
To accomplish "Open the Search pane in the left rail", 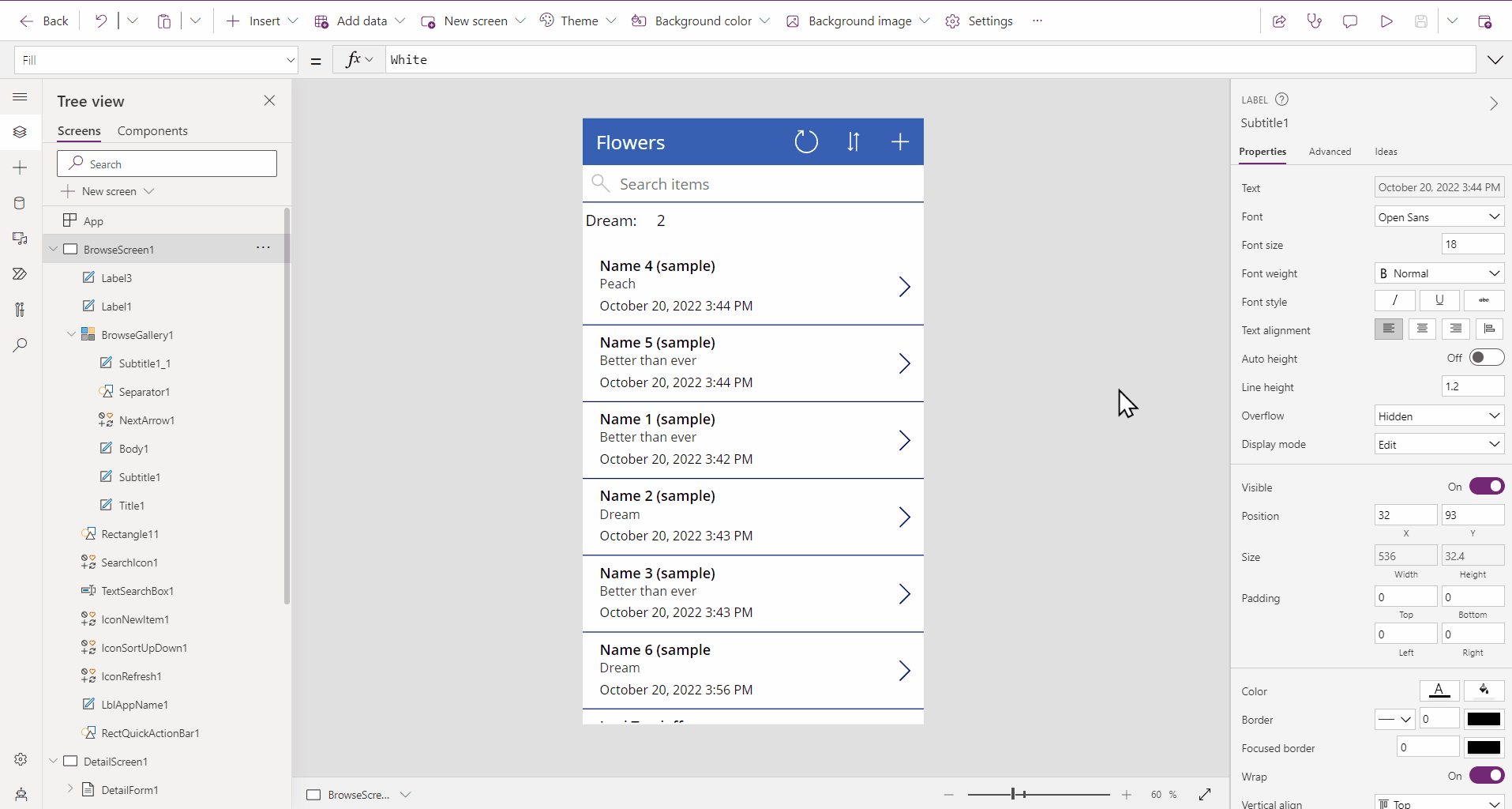I will pos(20,345).
